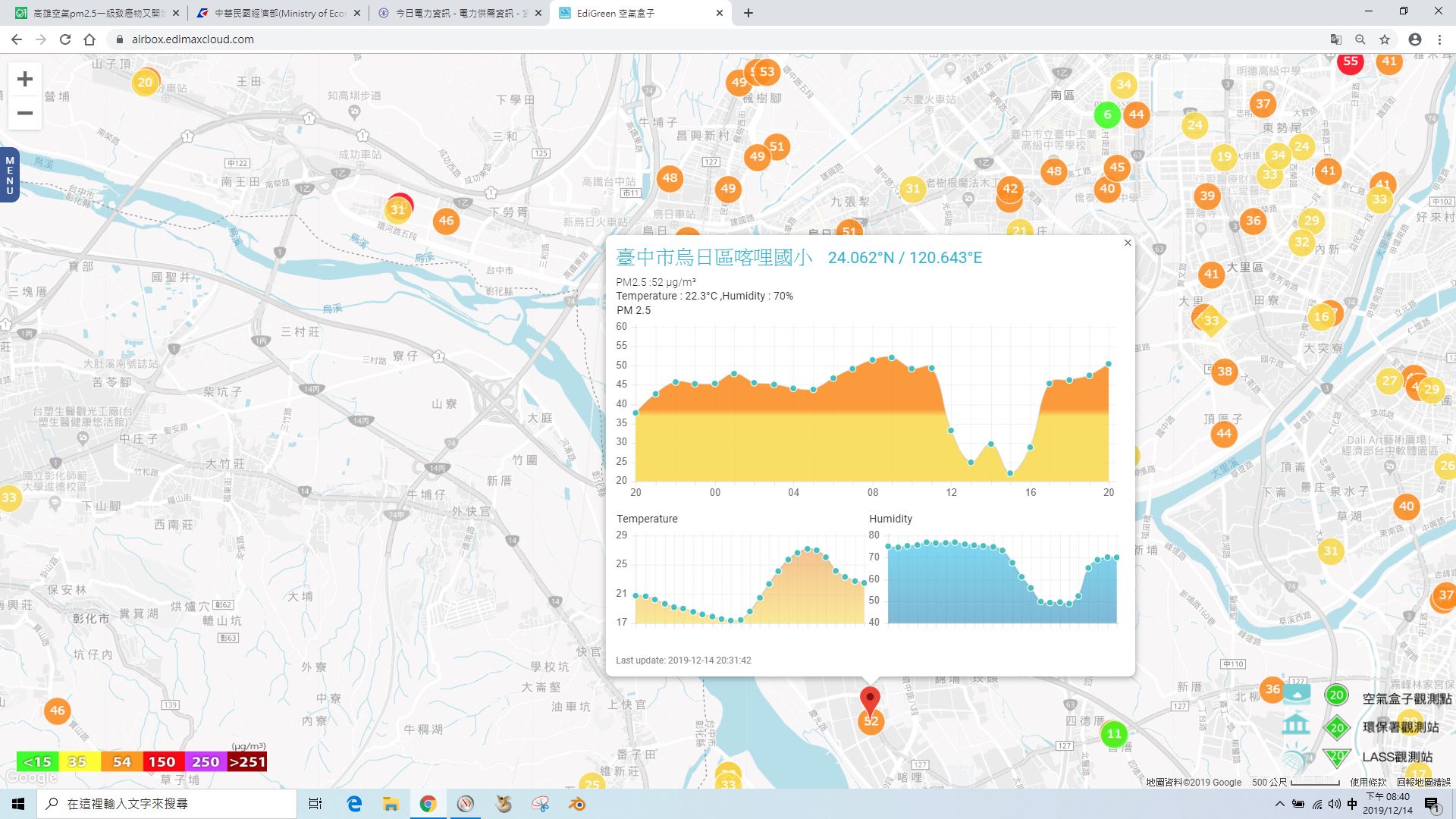Open the Chrome profile avatar

click(1415, 39)
